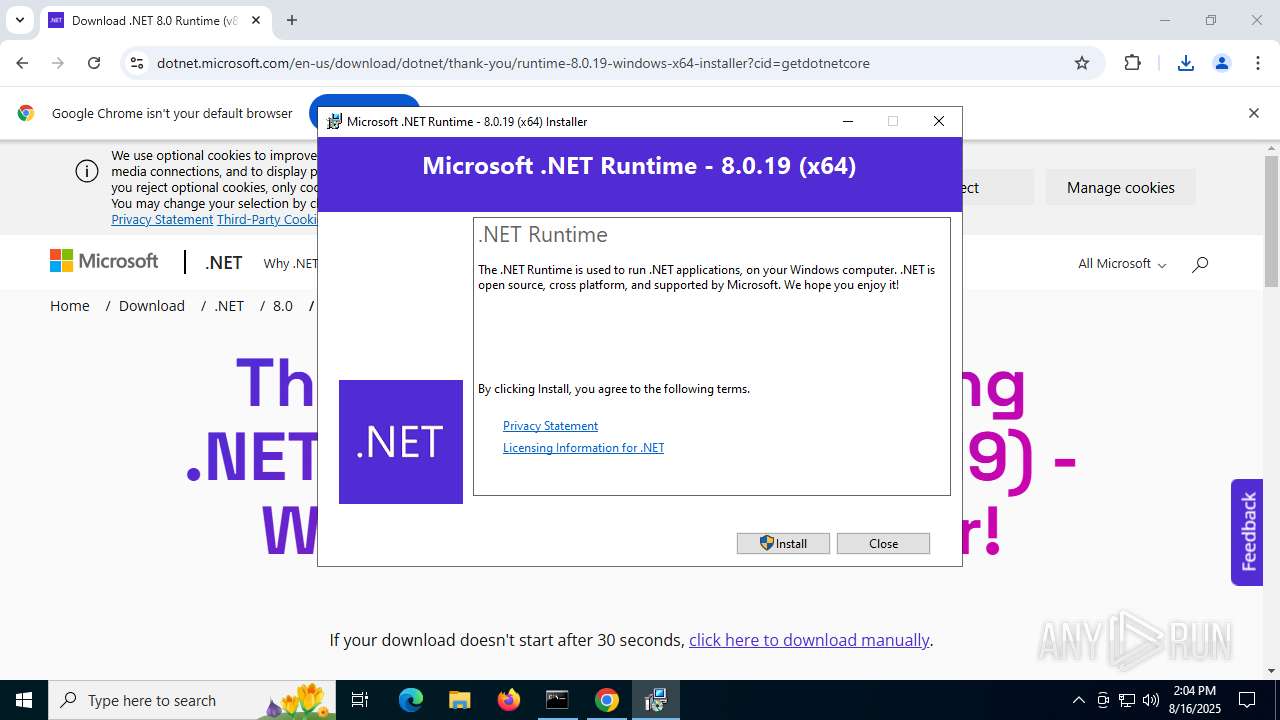Open the tab search dropdown arrow

coord(19,20)
